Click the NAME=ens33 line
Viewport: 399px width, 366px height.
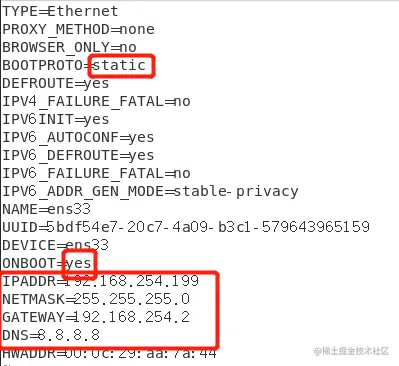(x=47, y=209)
